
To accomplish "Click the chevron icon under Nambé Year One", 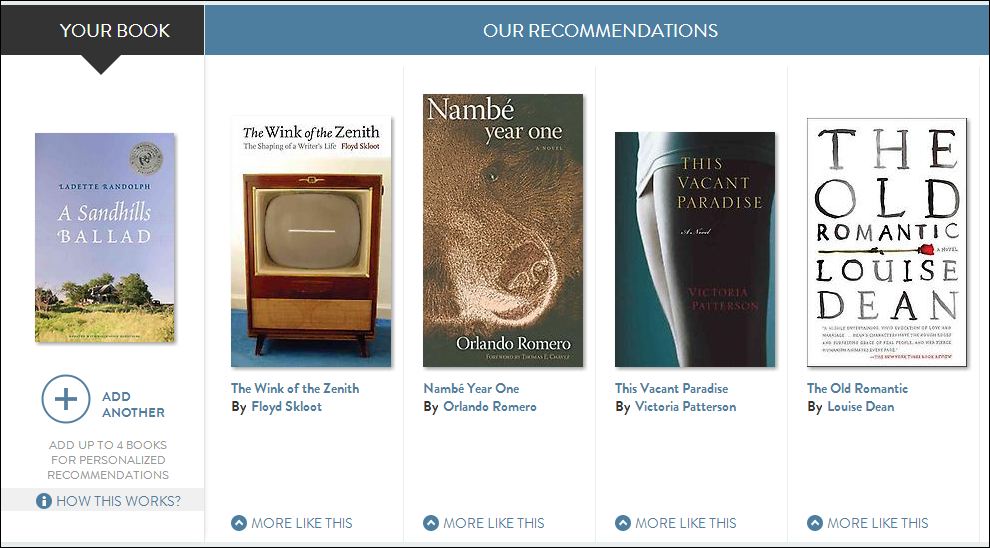I will tap(430, 523).
